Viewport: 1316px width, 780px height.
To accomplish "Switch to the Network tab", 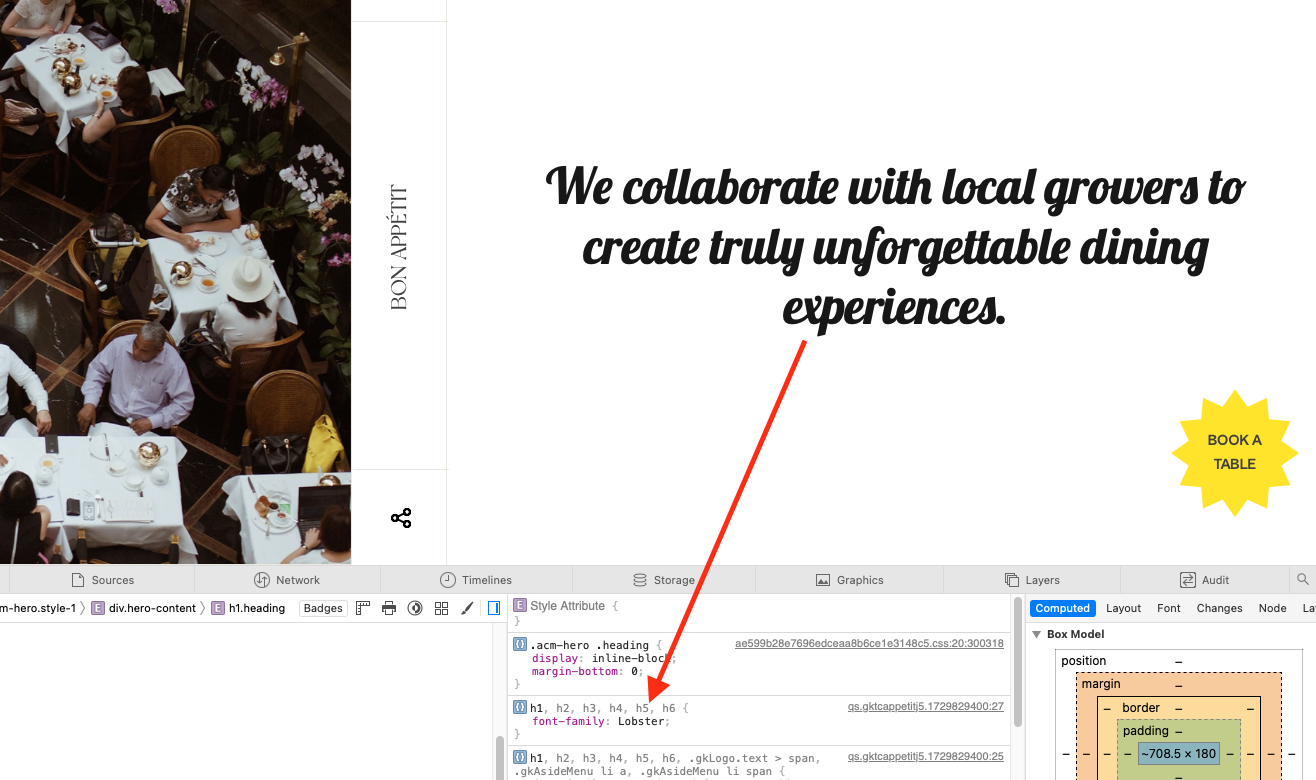I will coord(287,580).
